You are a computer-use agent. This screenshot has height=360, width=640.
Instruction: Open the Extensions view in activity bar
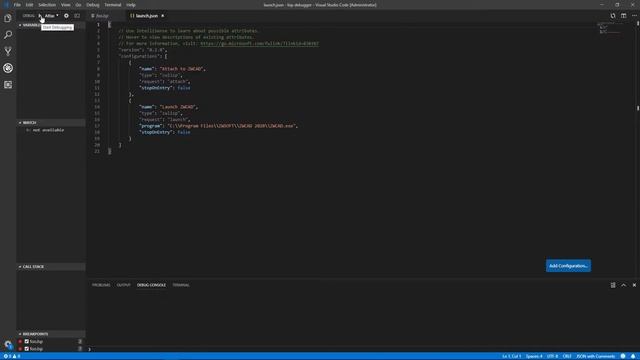pyautogui.click(x=8, y=84)
